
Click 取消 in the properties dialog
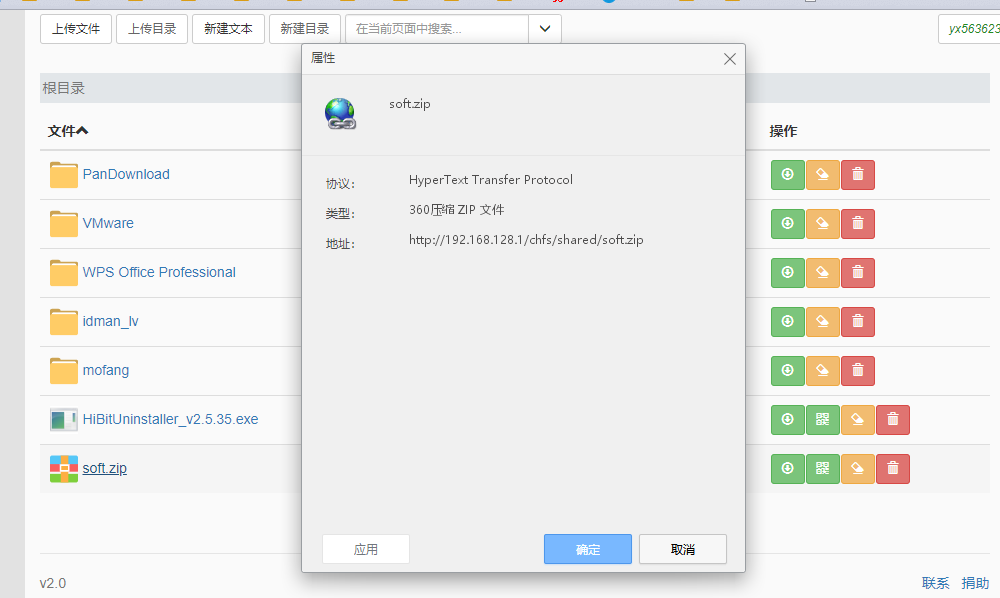coord(683,549)
